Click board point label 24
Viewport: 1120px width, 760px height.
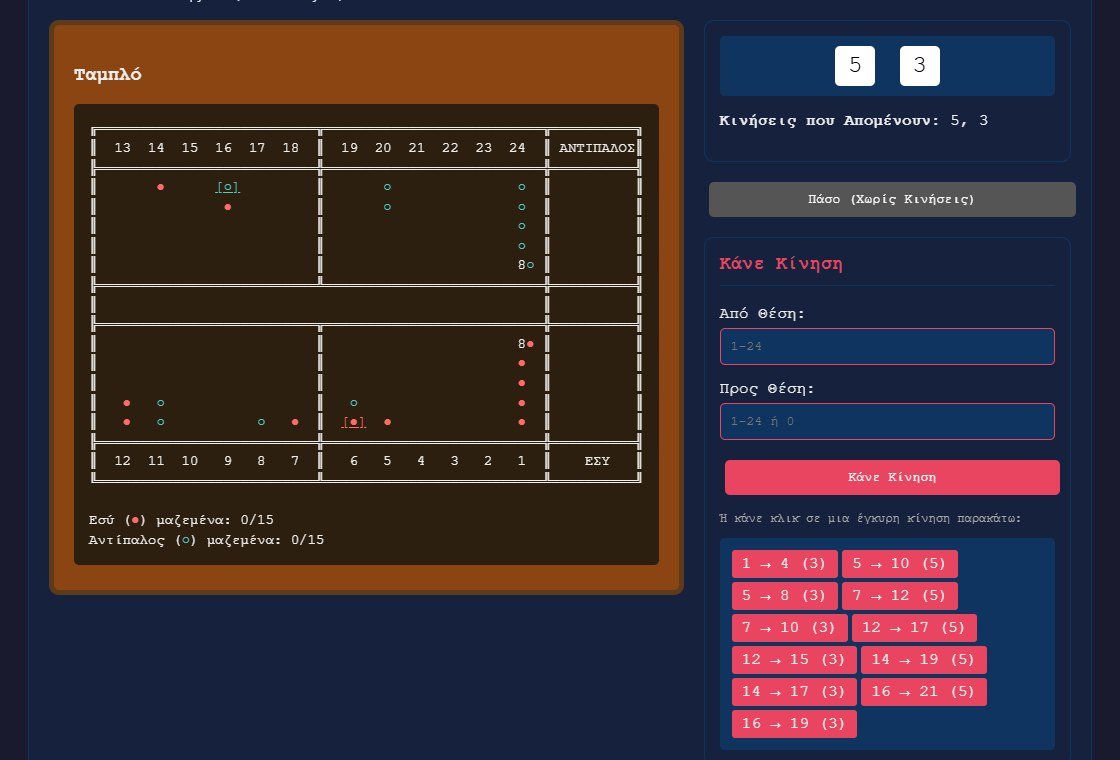coord(517,148)
